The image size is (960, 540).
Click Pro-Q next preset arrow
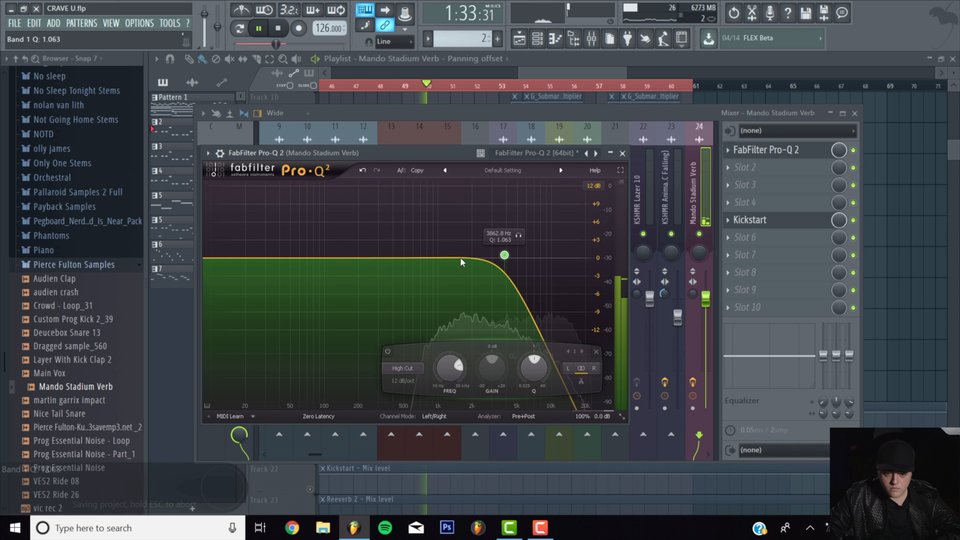(x=560, y=170)
